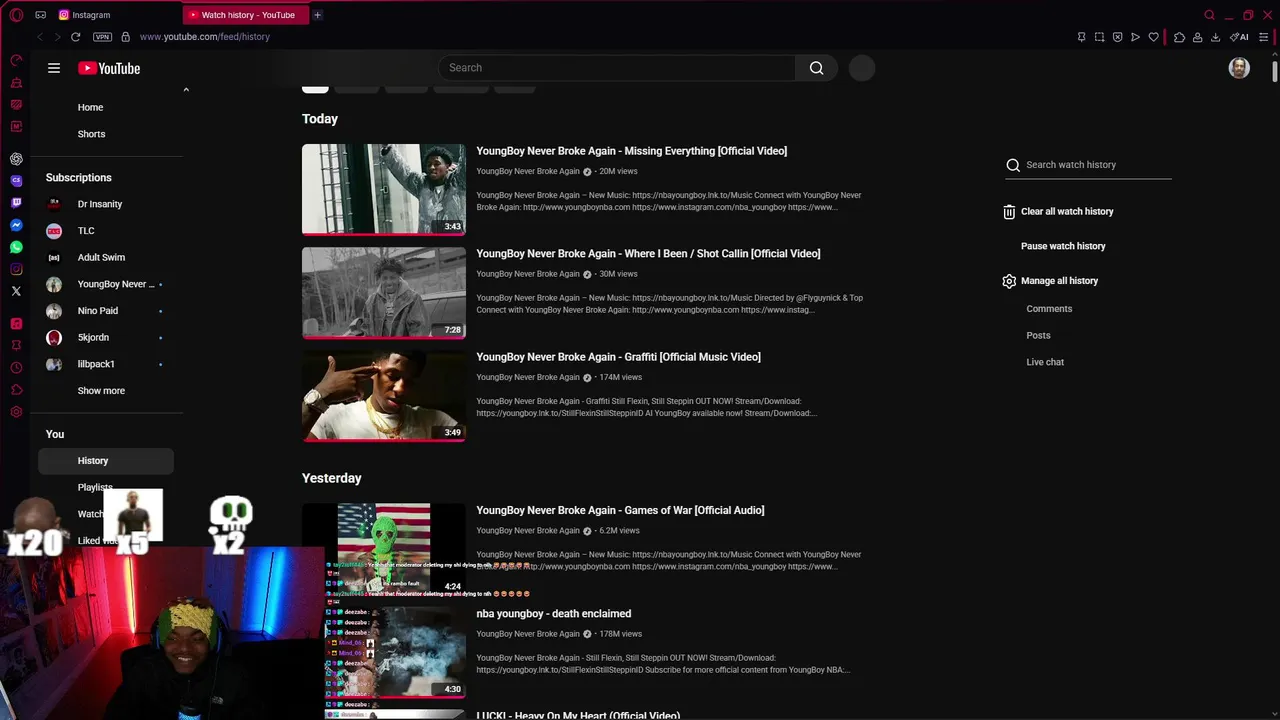Viewport: 1280px width, 720px height.
Task: Toggle the VPN badge in address bar
Action: click(x=102, y=37)
